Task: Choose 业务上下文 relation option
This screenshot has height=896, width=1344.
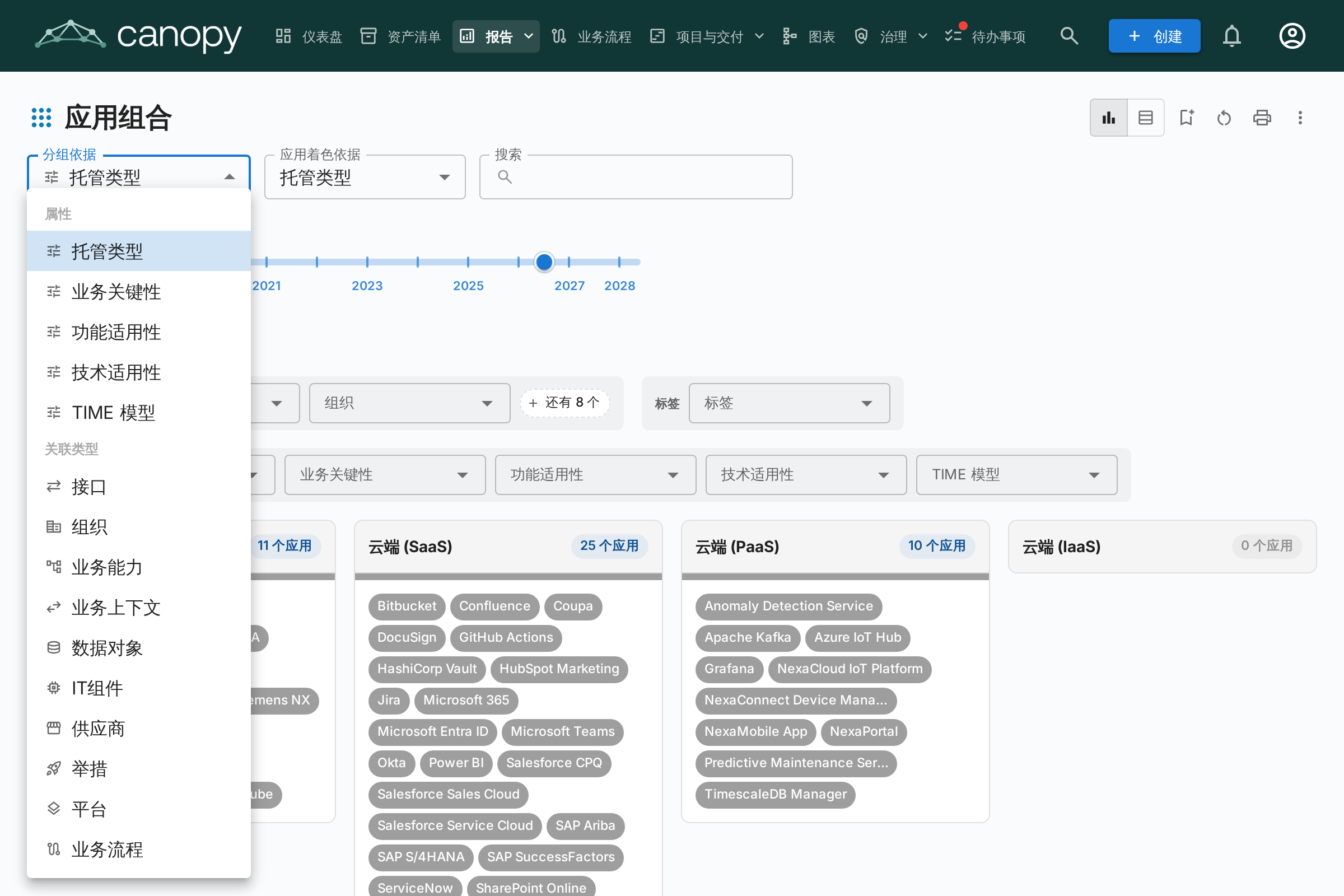Action: [x=138, y=608]
